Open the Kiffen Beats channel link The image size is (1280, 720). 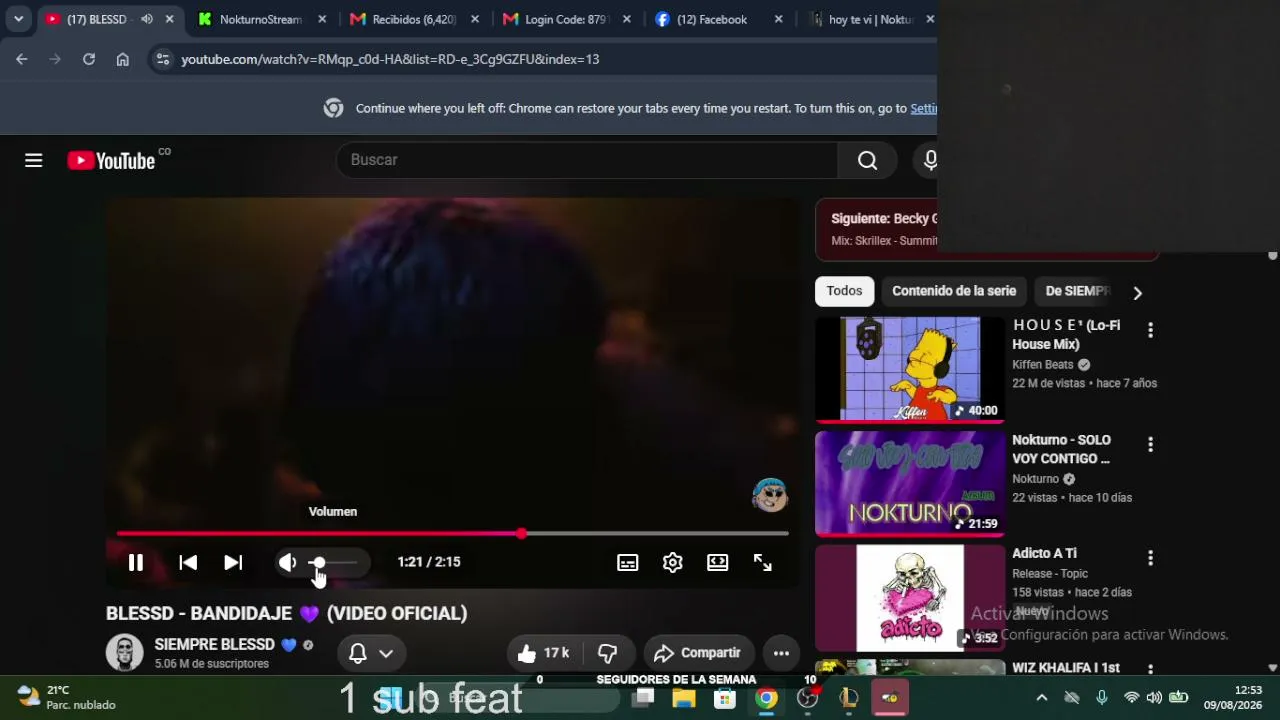click(1042, 365)
